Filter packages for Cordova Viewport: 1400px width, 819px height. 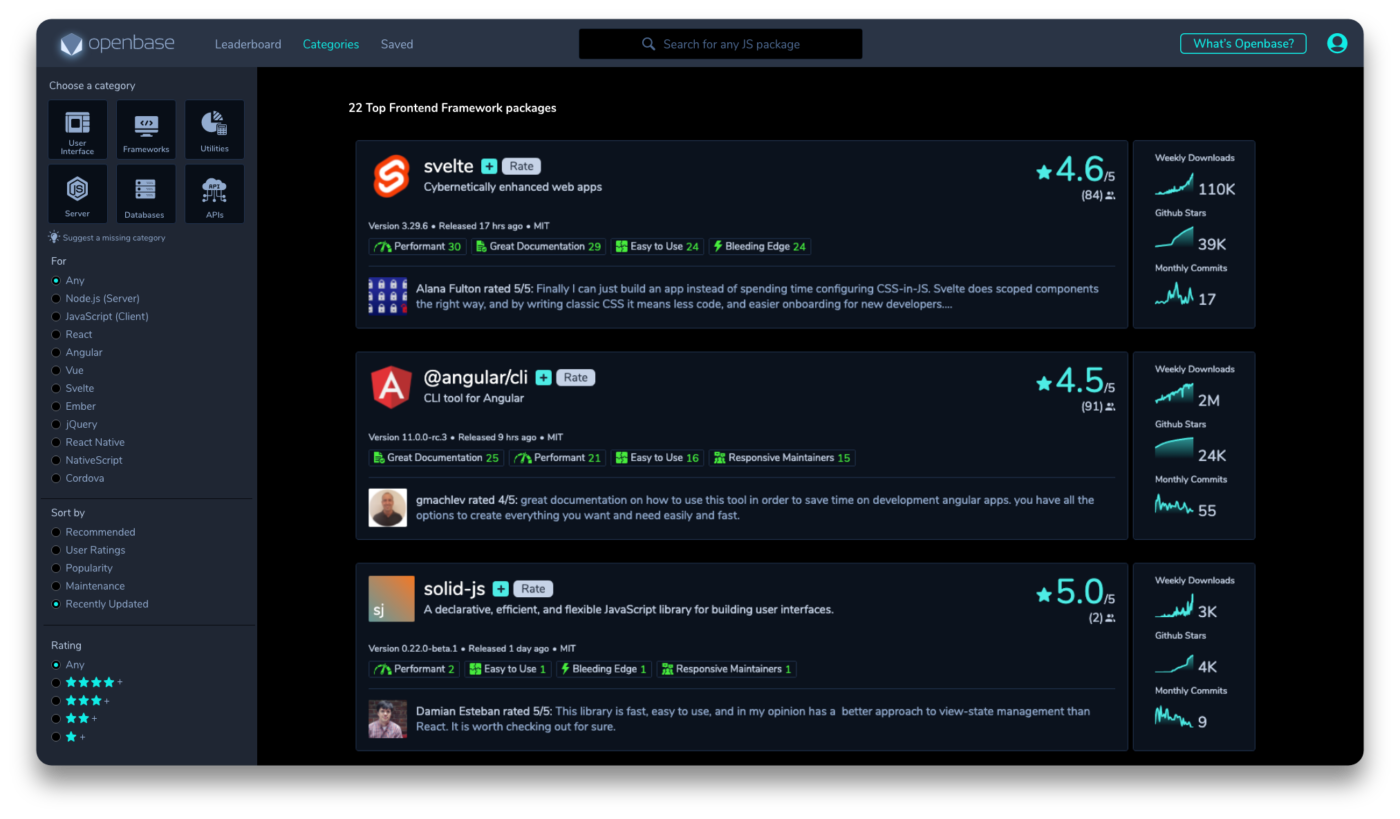[x=78, y=479]
